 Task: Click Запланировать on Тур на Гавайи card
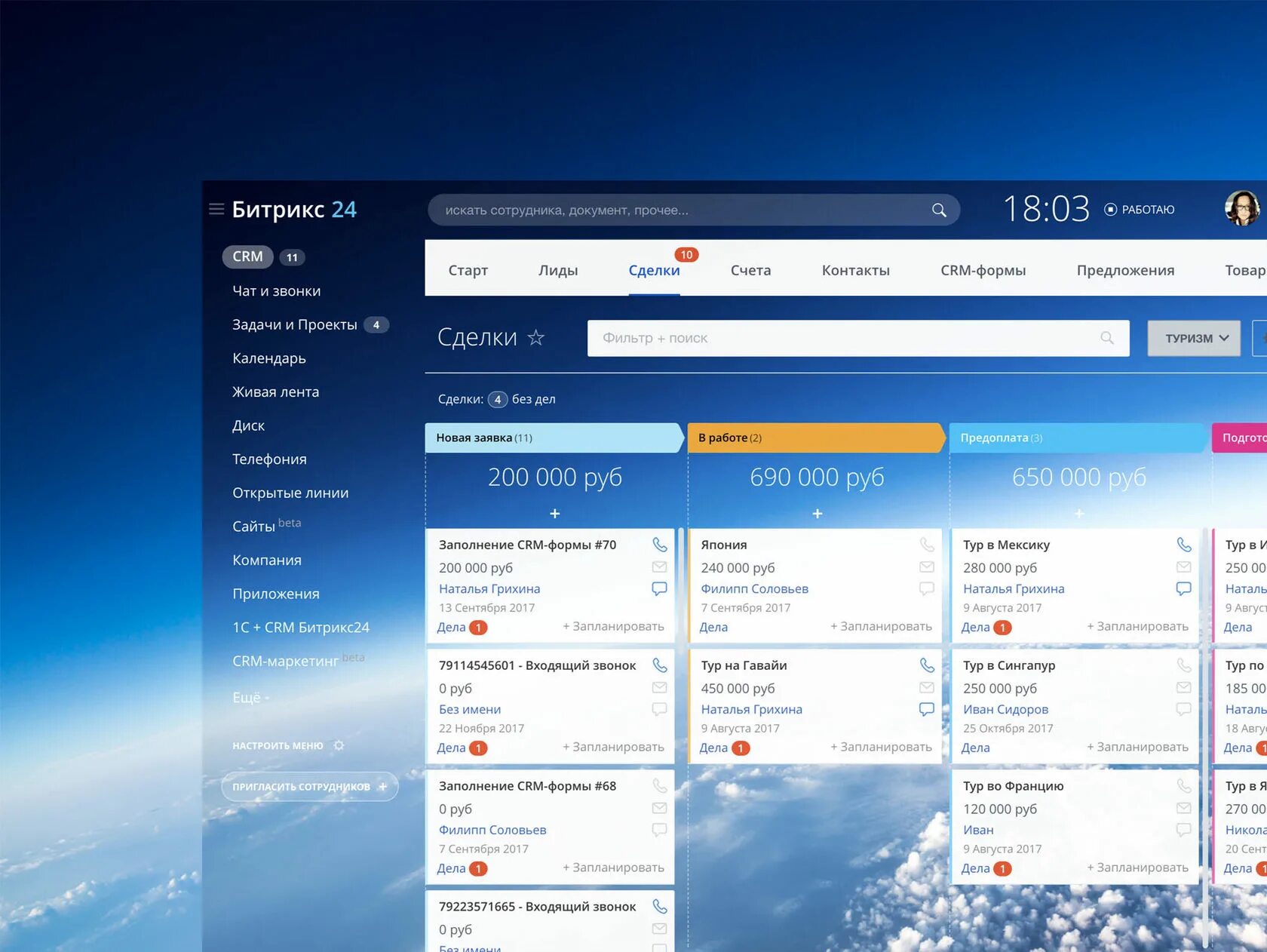(881, 747)
